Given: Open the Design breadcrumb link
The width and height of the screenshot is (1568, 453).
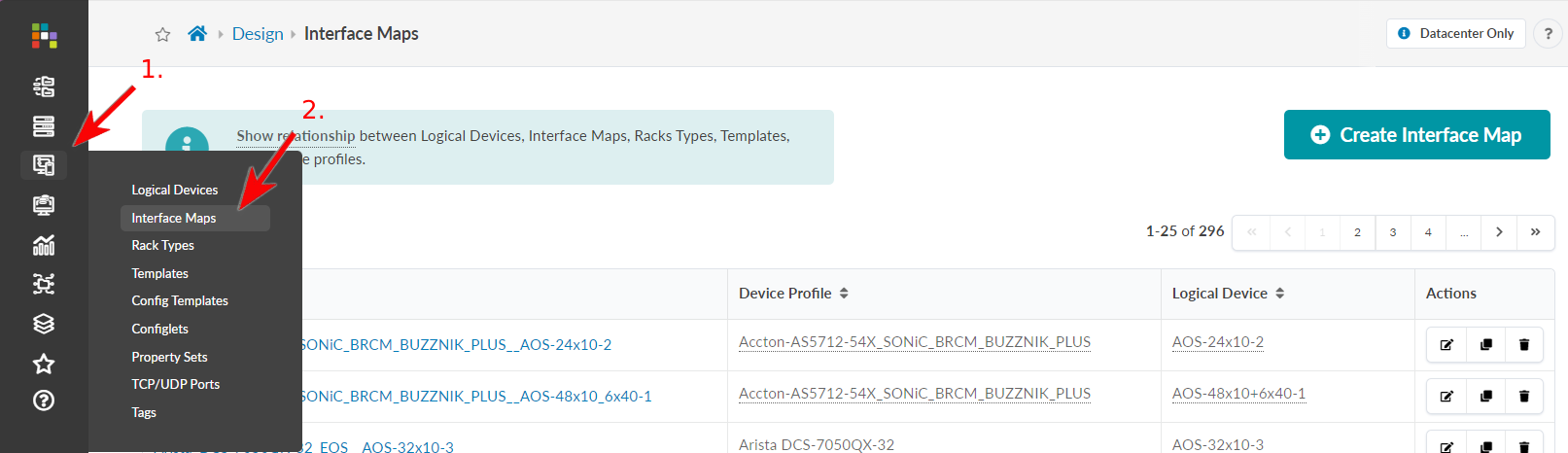Looking at the screenshot, I should [258, 34].
